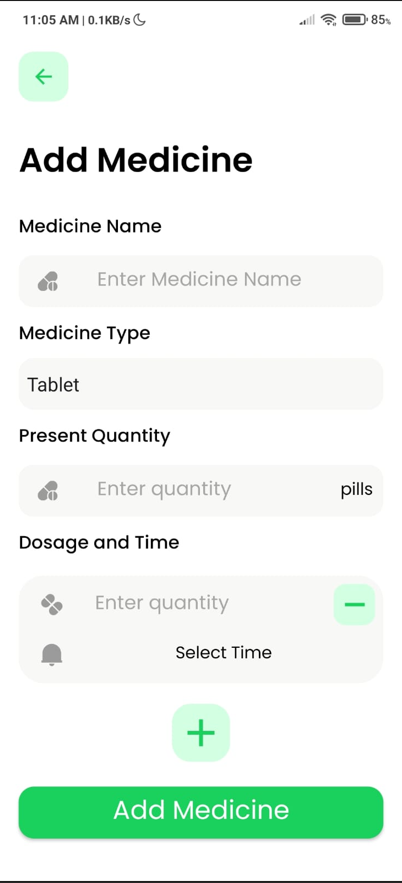This screenshot has width=402, height=883.
Task: Tap the 11:05 AM clock in status bar
Action: 51,20
